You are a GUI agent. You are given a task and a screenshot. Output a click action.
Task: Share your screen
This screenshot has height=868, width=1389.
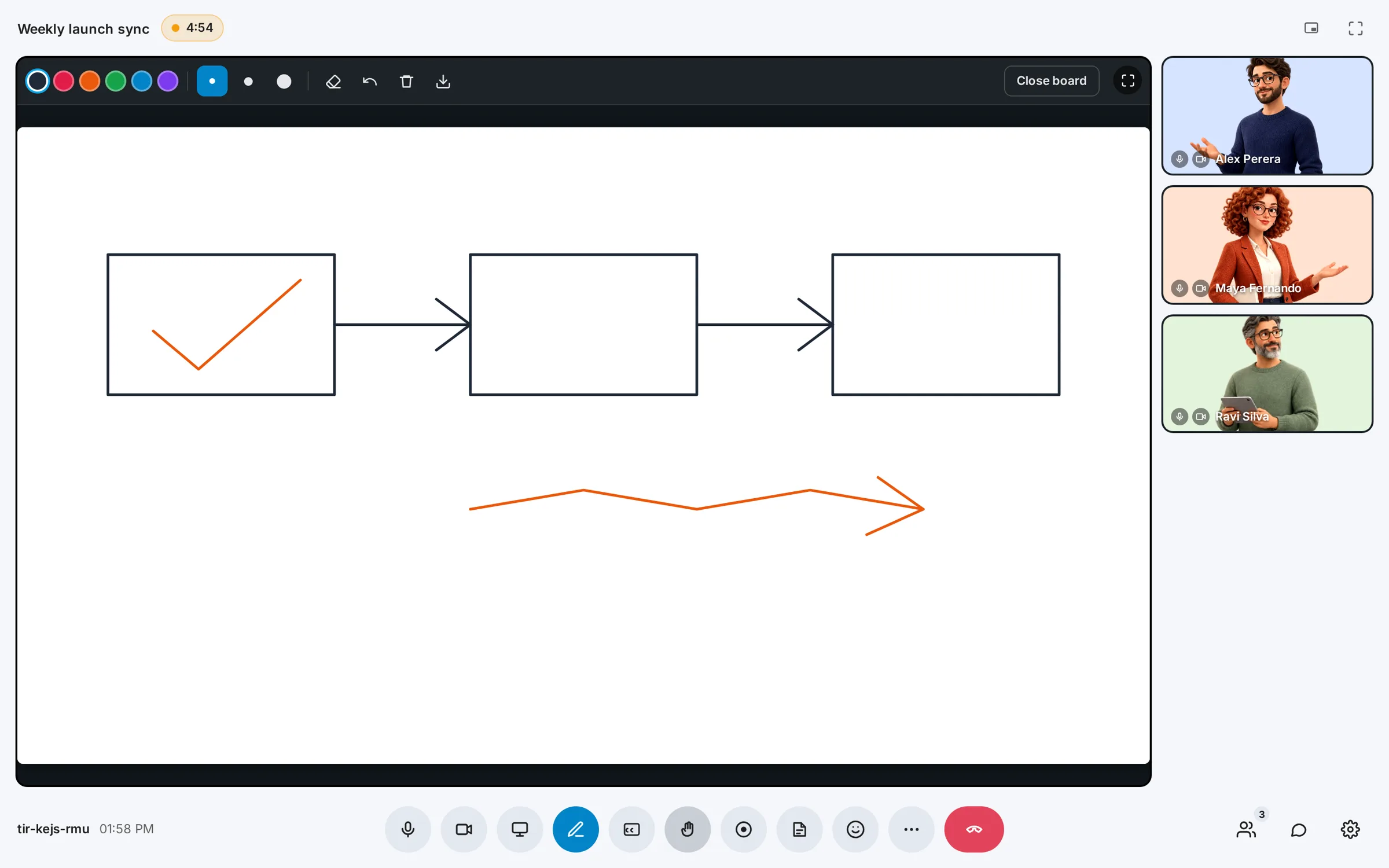click(520, 829)
